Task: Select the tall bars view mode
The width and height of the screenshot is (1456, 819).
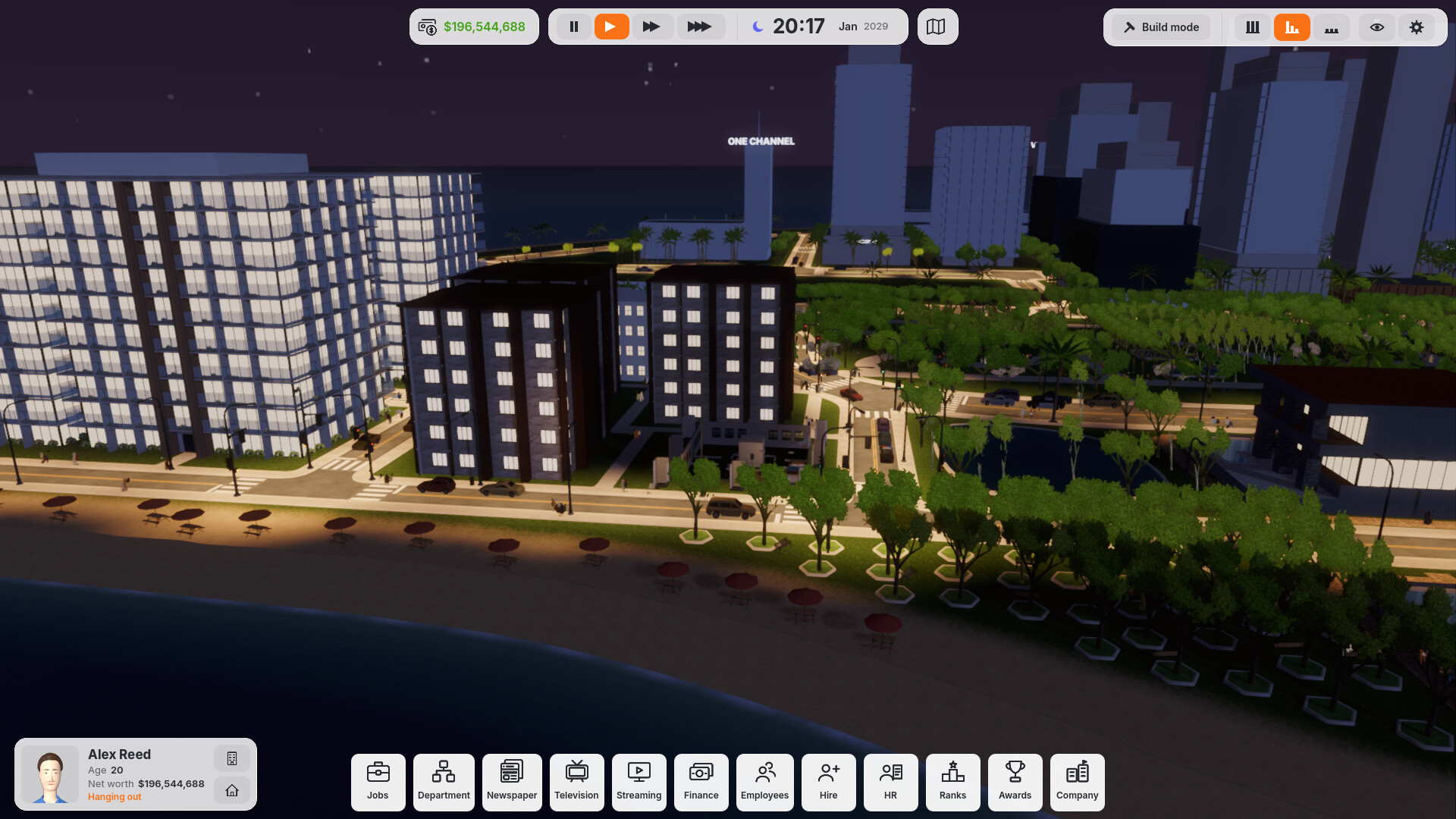Action: pos(1253,27)
